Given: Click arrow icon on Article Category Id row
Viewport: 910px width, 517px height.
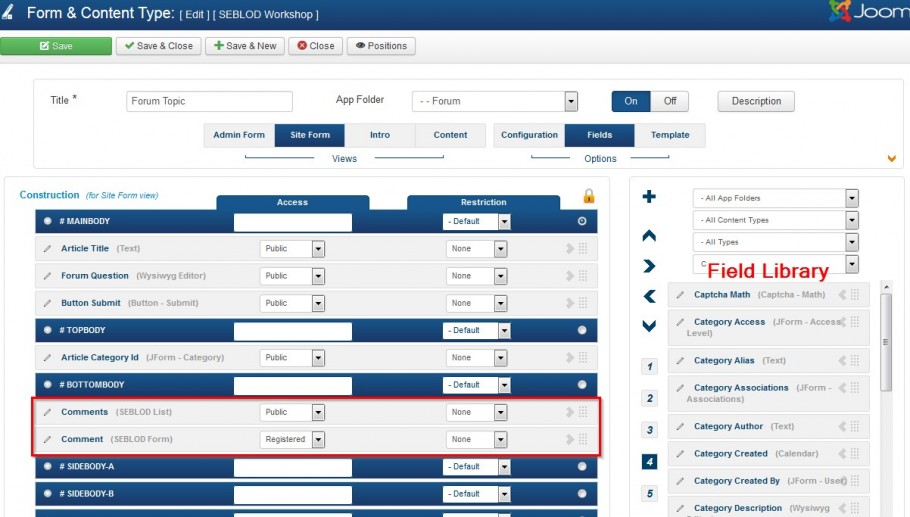Looking at the screenshot, I should click(570, 357).
